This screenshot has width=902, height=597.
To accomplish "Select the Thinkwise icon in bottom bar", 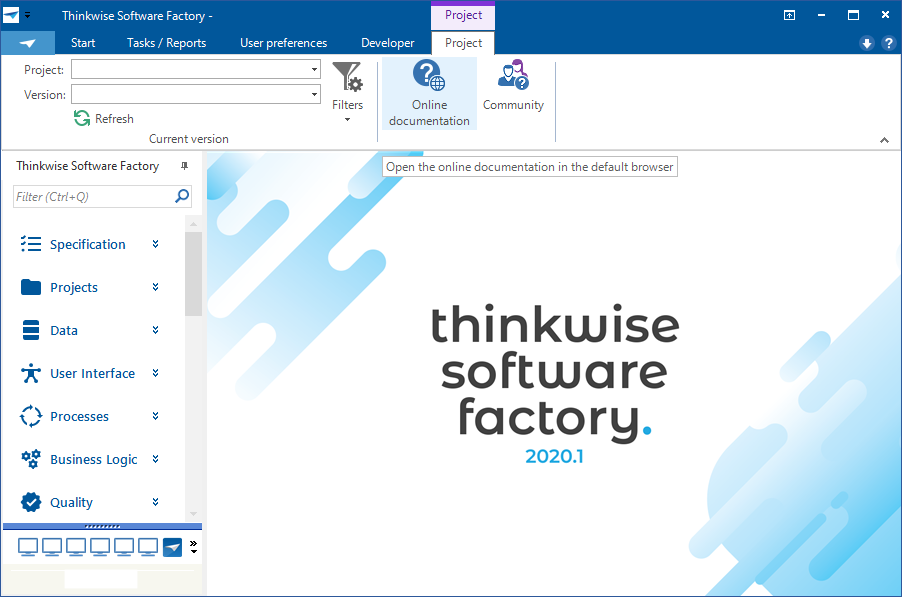I will tap(172, 547).
